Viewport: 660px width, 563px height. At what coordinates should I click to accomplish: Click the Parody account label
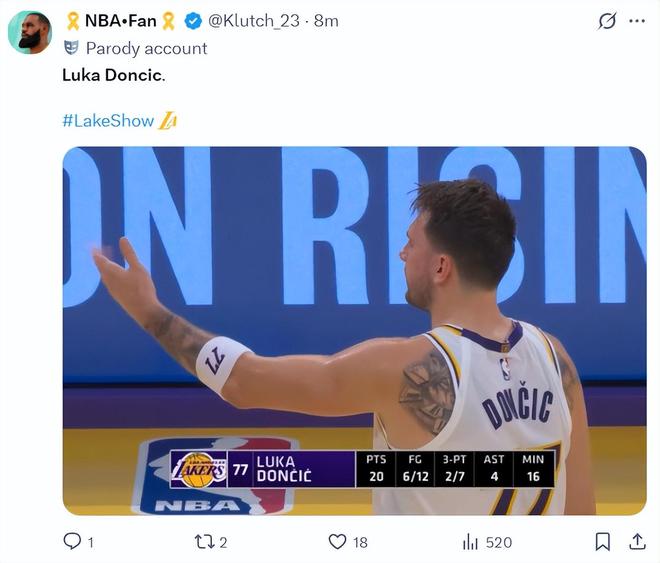146,48
